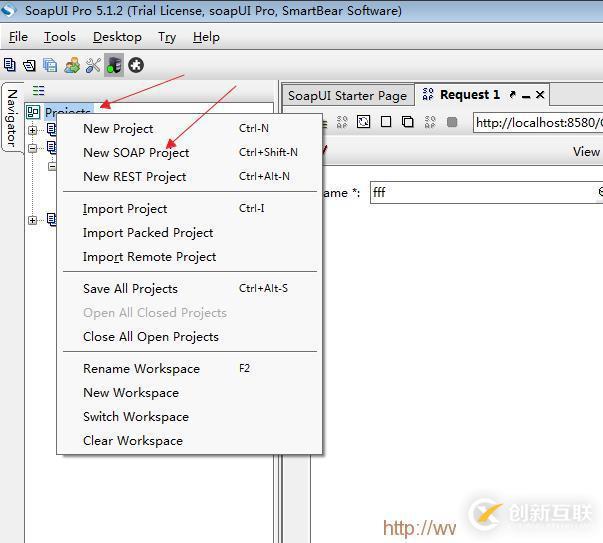This screenshot has width=603, height=543.
Task: Click Save All Projects menu item
Action: pyautogui.click(x=189, y=289)
